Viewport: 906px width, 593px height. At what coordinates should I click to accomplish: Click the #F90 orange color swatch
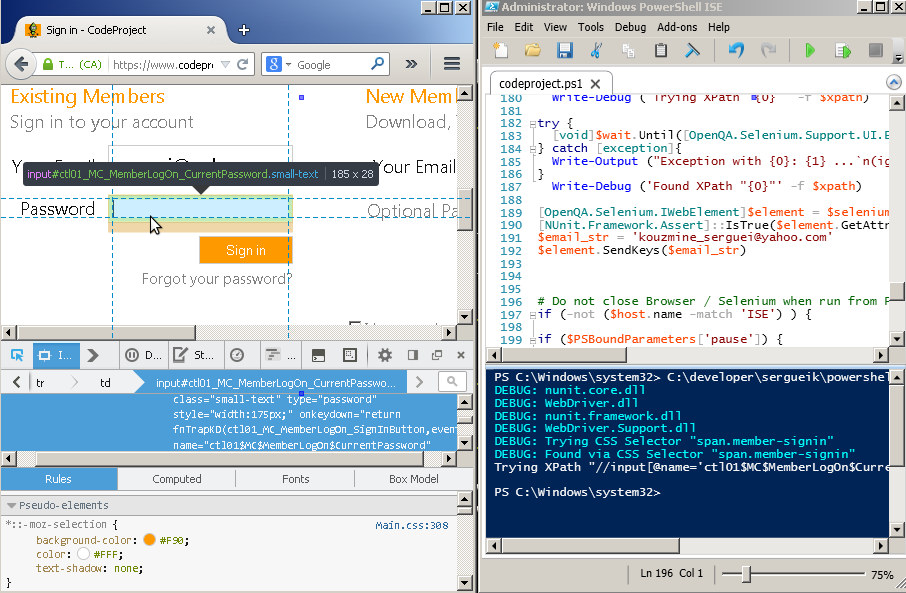tap(149, 540)
